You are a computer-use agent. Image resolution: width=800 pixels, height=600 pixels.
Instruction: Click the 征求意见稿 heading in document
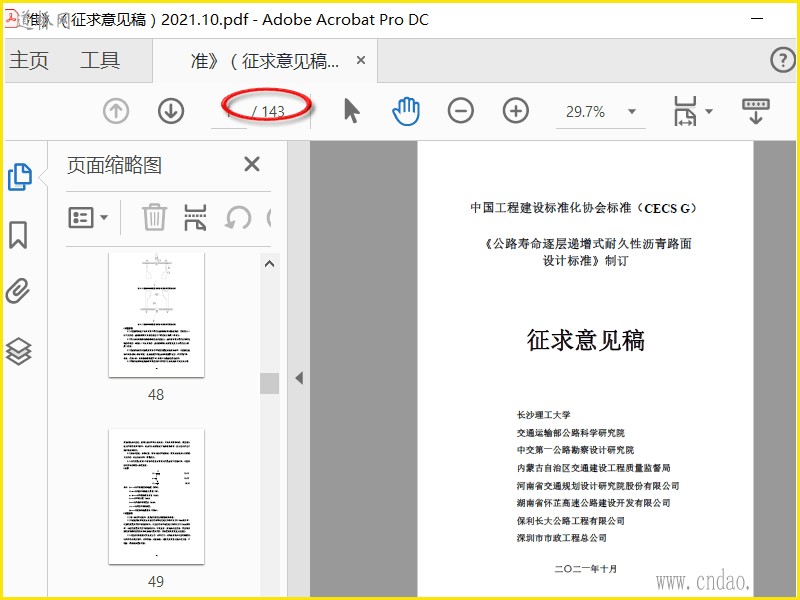click(586, 340)
